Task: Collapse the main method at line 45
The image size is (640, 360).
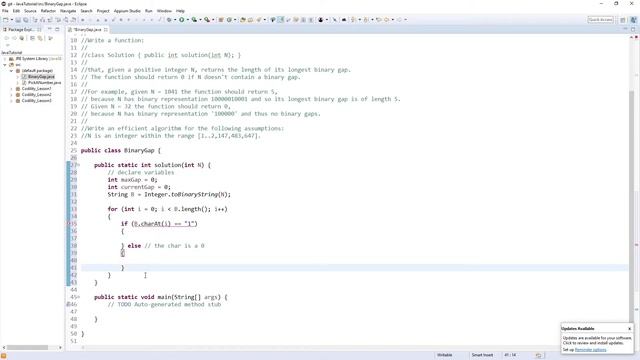Action: (x=78, y=297)
